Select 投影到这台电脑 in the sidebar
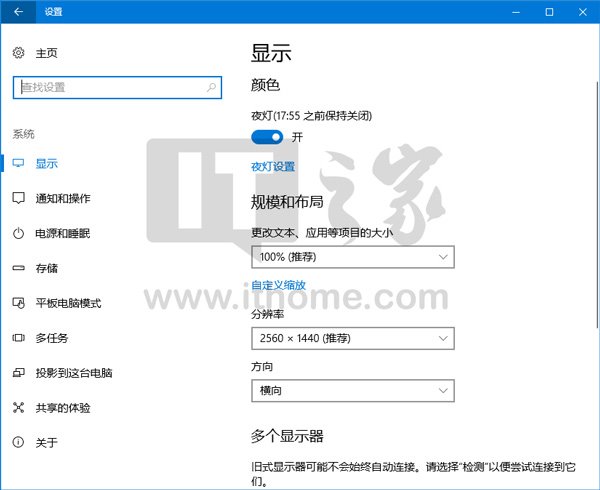 [74, 373]
